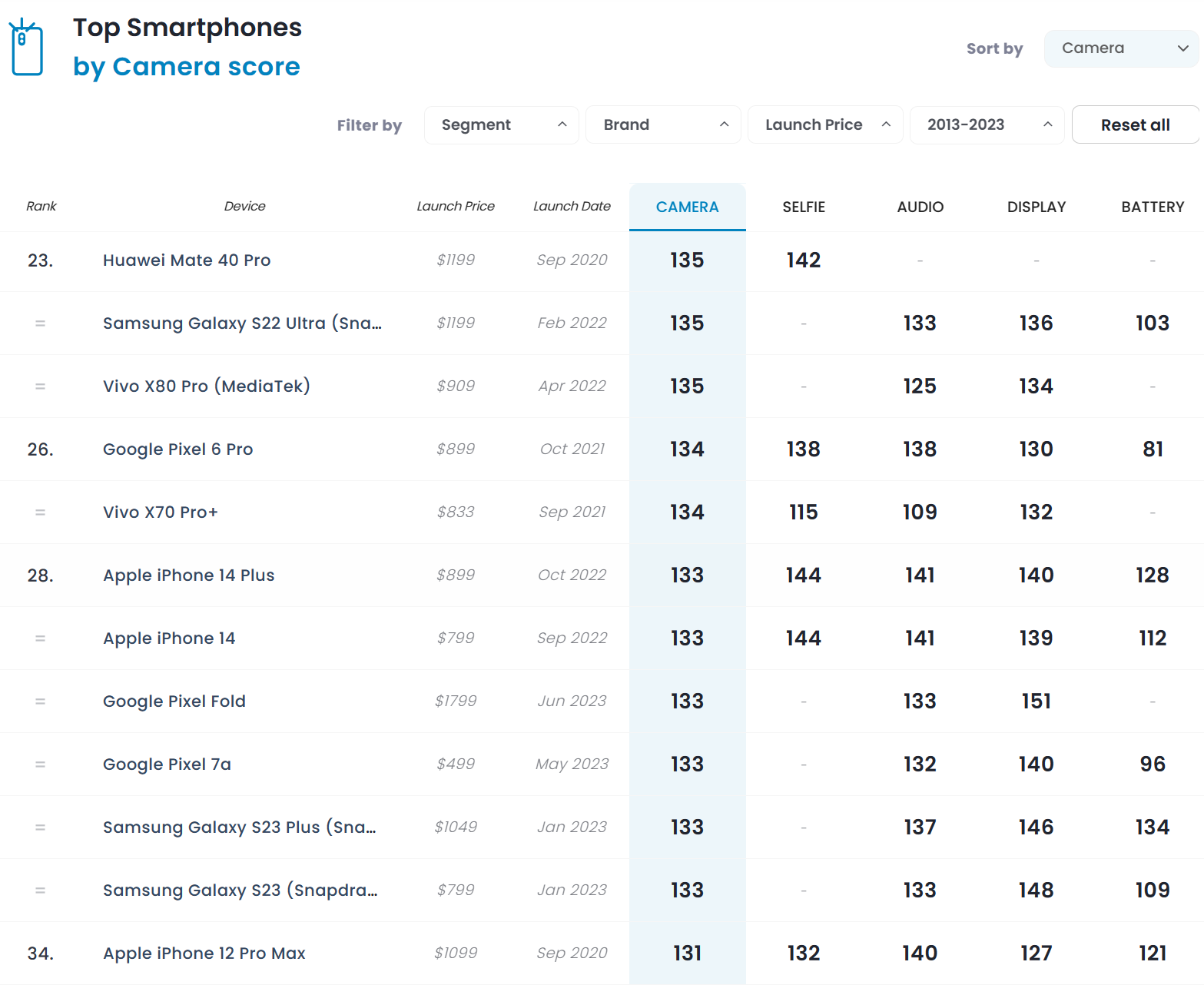Open Google Pixel 6 Pro device page
The image size is (1204, 985).
click(177, 449)
